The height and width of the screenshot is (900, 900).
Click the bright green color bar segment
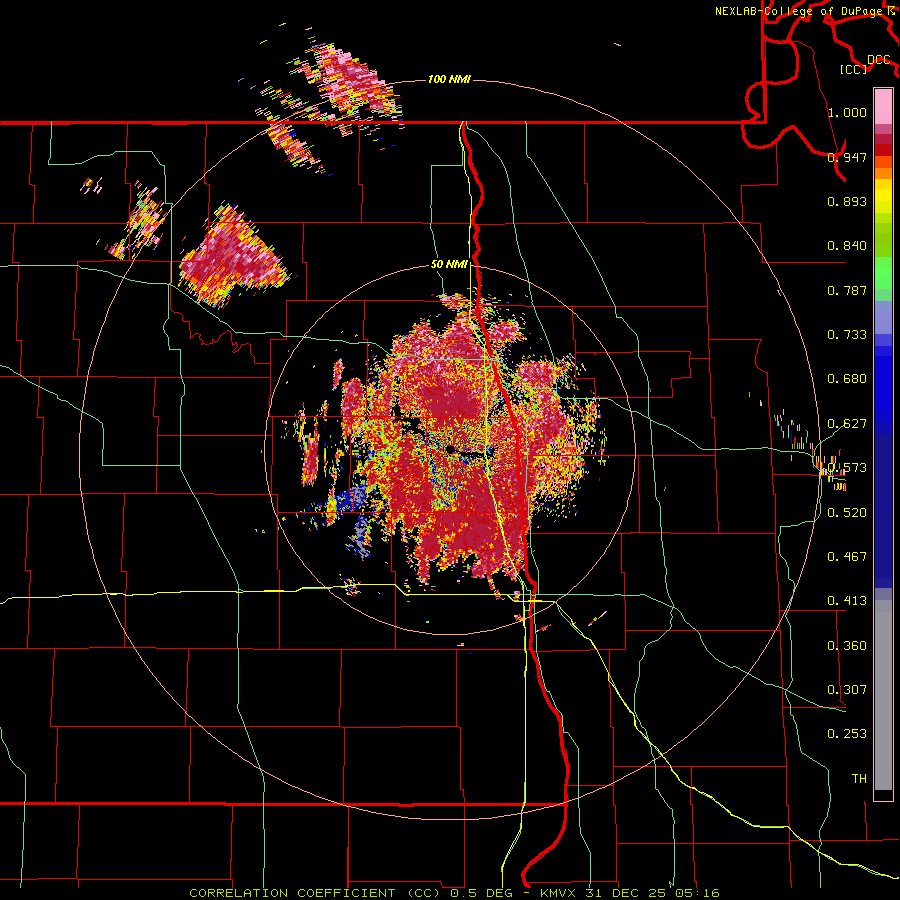[883, 273]
